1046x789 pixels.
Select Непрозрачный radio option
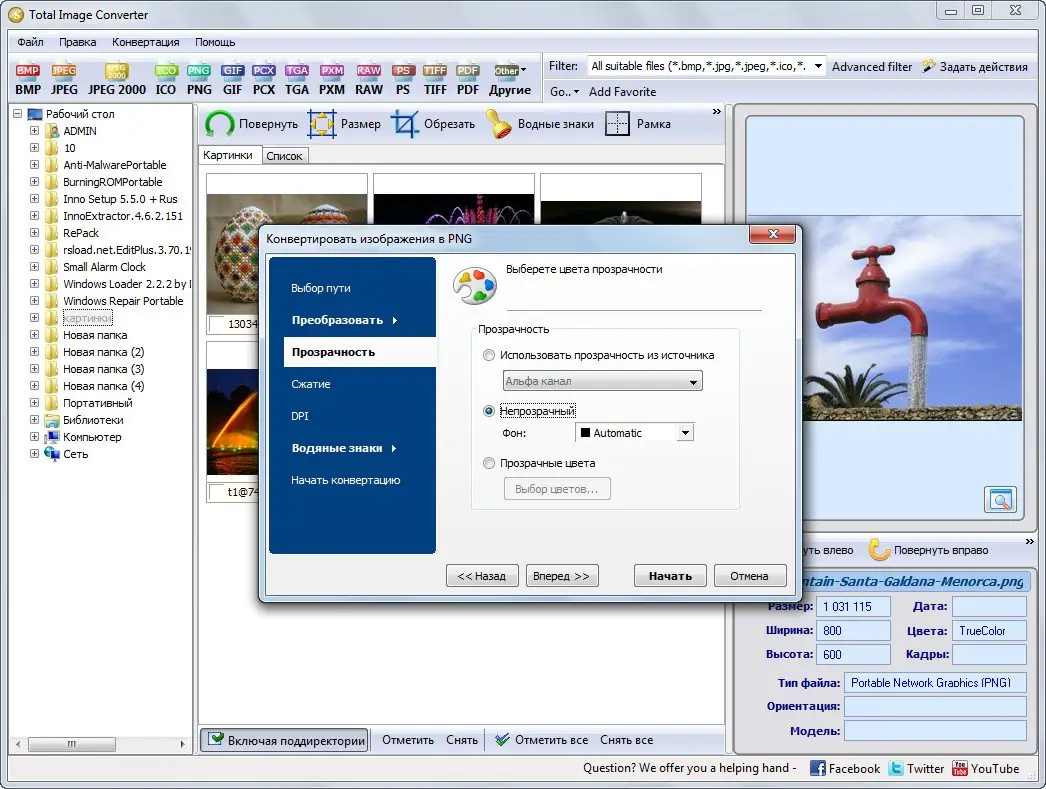[x=489, y=411]
